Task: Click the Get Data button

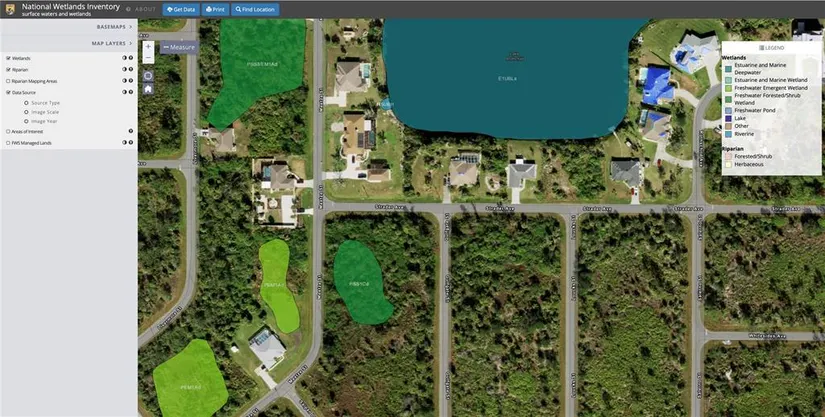Action: (x=181, y=9)
